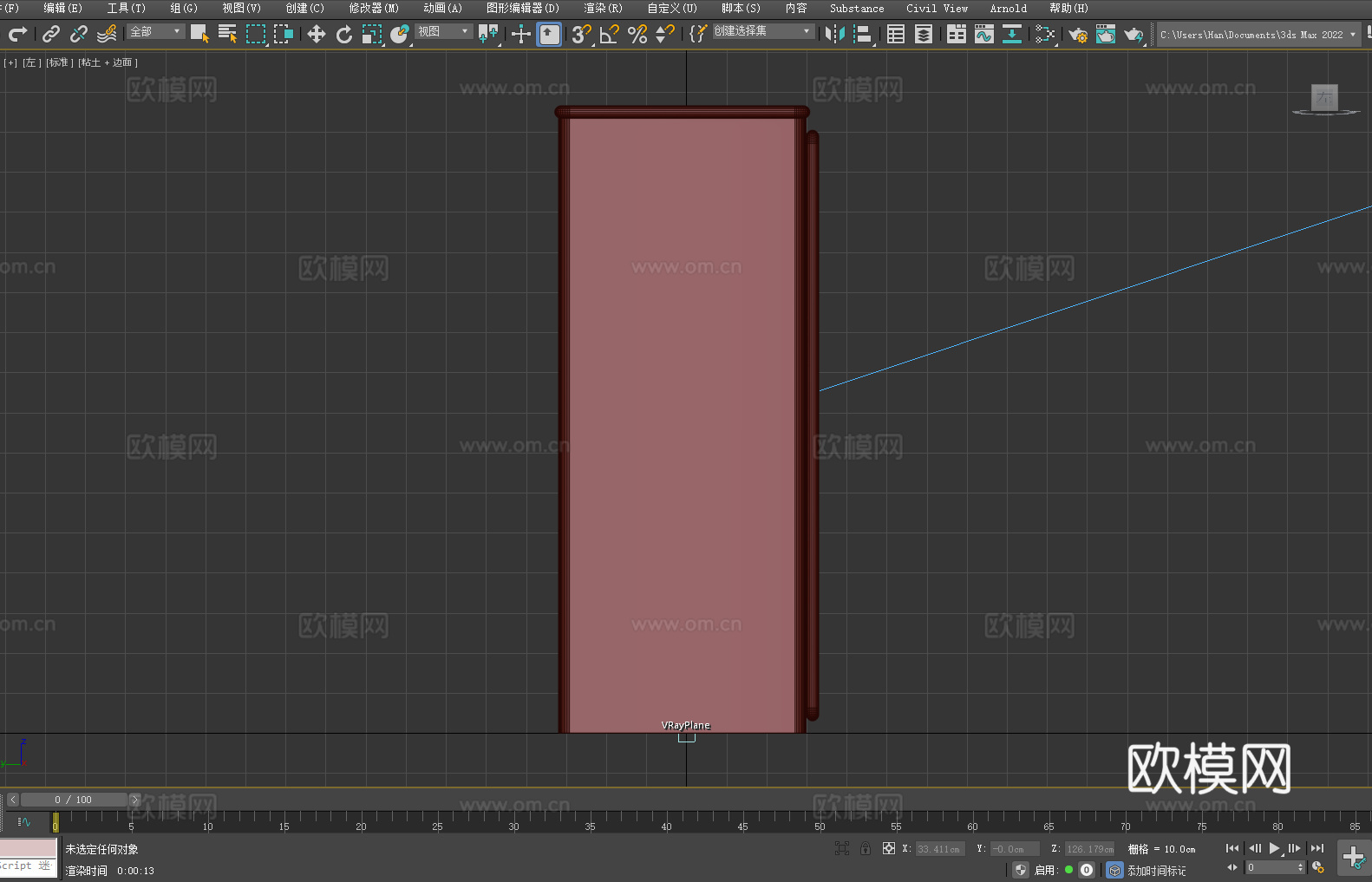
Task: Click the Render Production teapot icon
Action: pos(1134,34)
